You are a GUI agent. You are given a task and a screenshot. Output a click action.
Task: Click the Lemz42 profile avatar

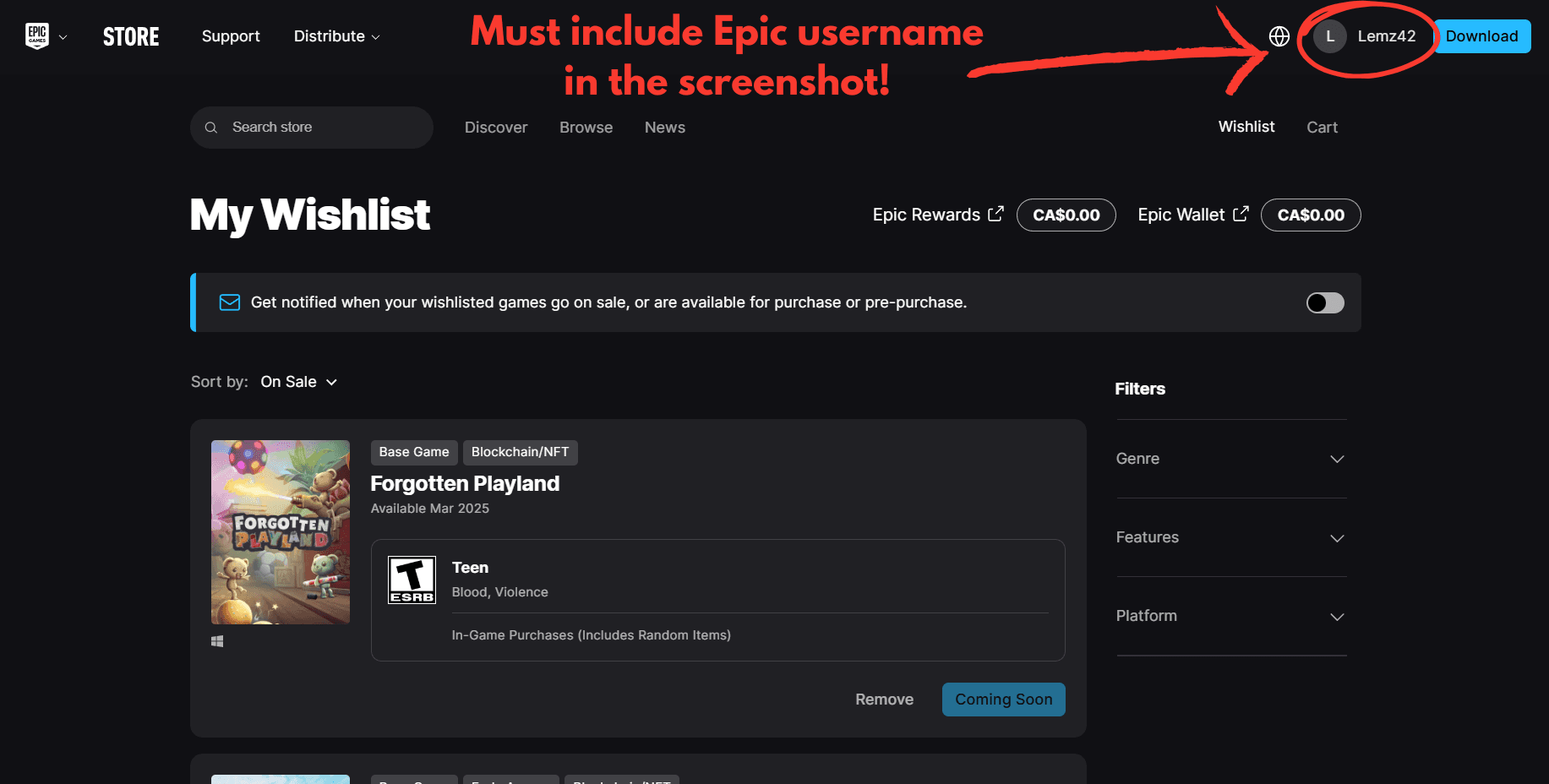(1329, 36)
